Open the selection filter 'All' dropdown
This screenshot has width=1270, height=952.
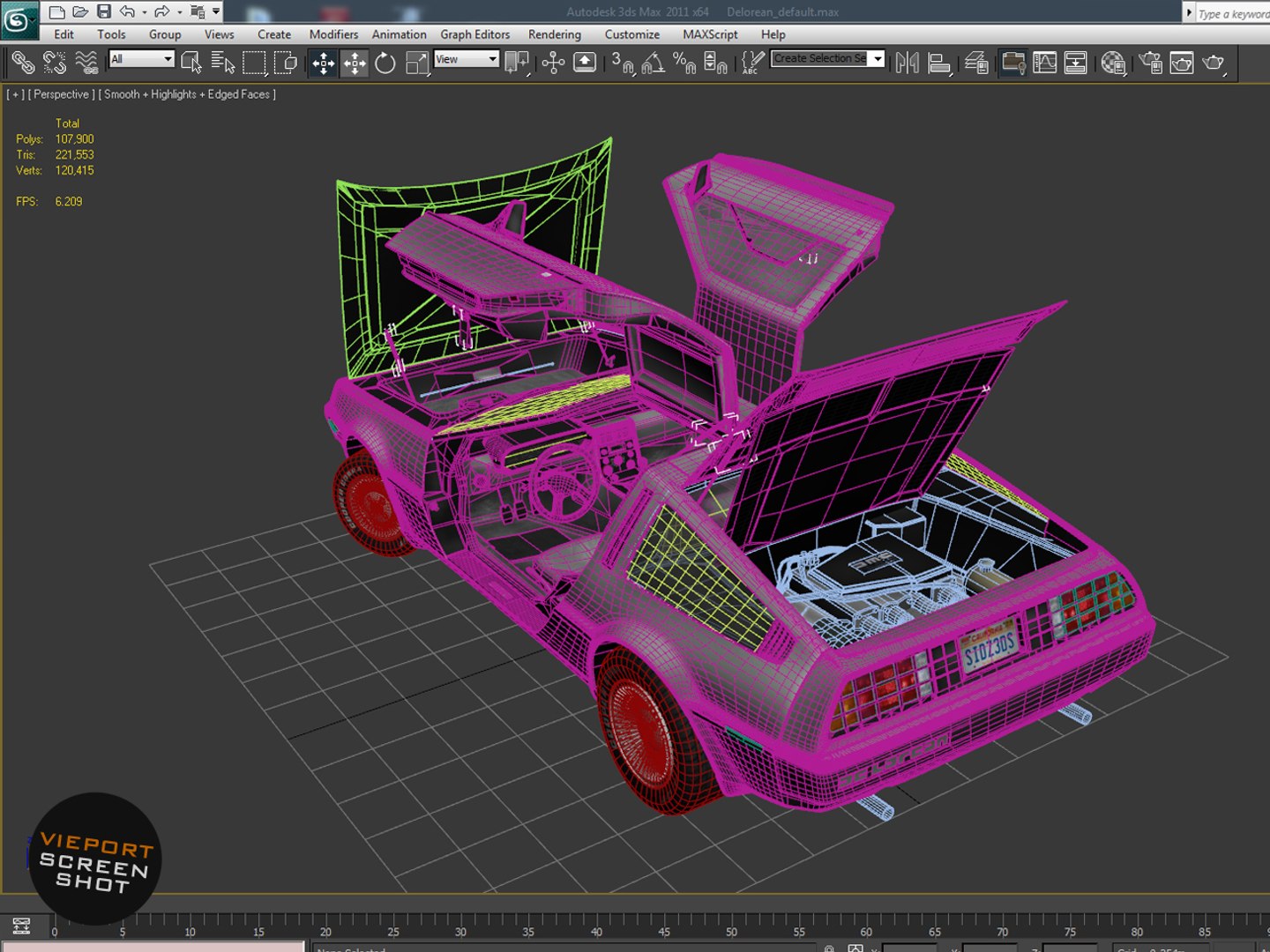click(x=141, y=59)
